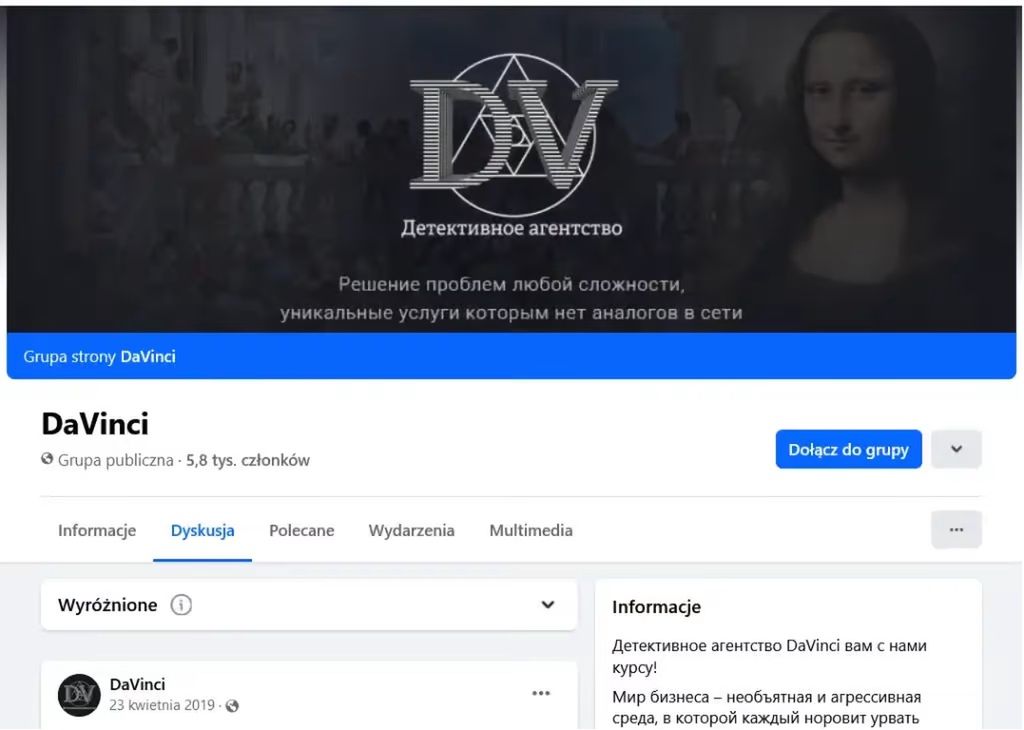Image resolution: width=1024 pixels, height=730 pixels.
Task: Click the post's public globe icon
Action: [x=232, y=706]
